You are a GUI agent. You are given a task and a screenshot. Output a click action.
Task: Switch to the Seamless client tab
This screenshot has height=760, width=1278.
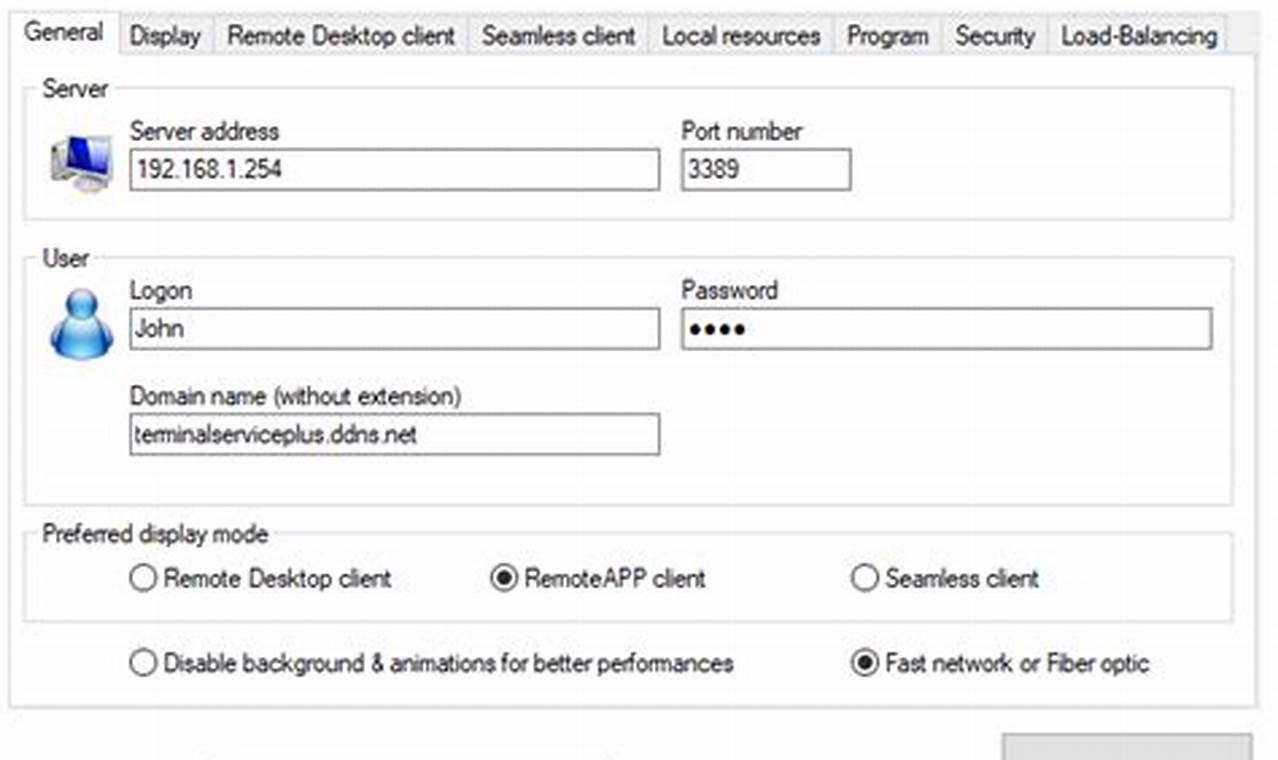click(x=557, y=35)
